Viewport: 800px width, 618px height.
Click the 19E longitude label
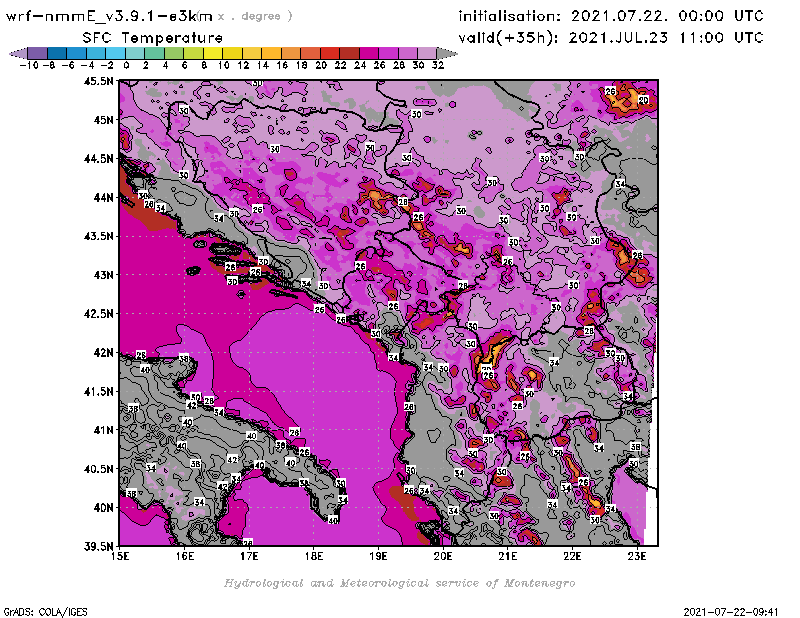tap(379, 556)
